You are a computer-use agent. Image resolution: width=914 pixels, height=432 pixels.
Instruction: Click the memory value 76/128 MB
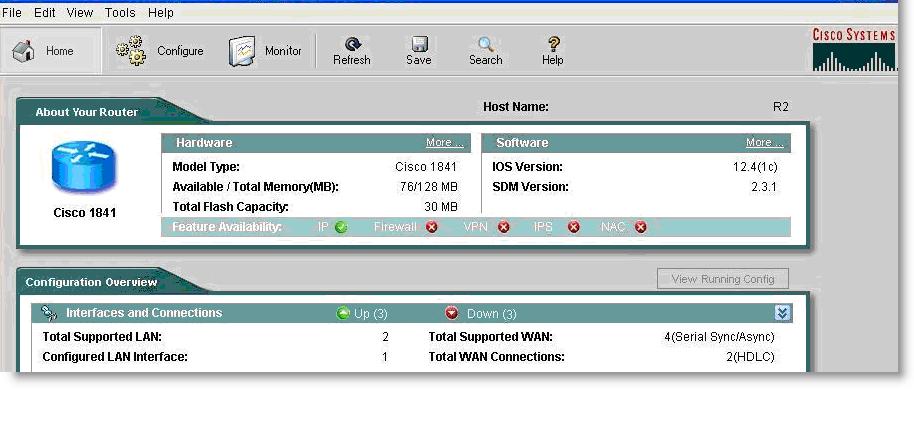pos(429,187)
